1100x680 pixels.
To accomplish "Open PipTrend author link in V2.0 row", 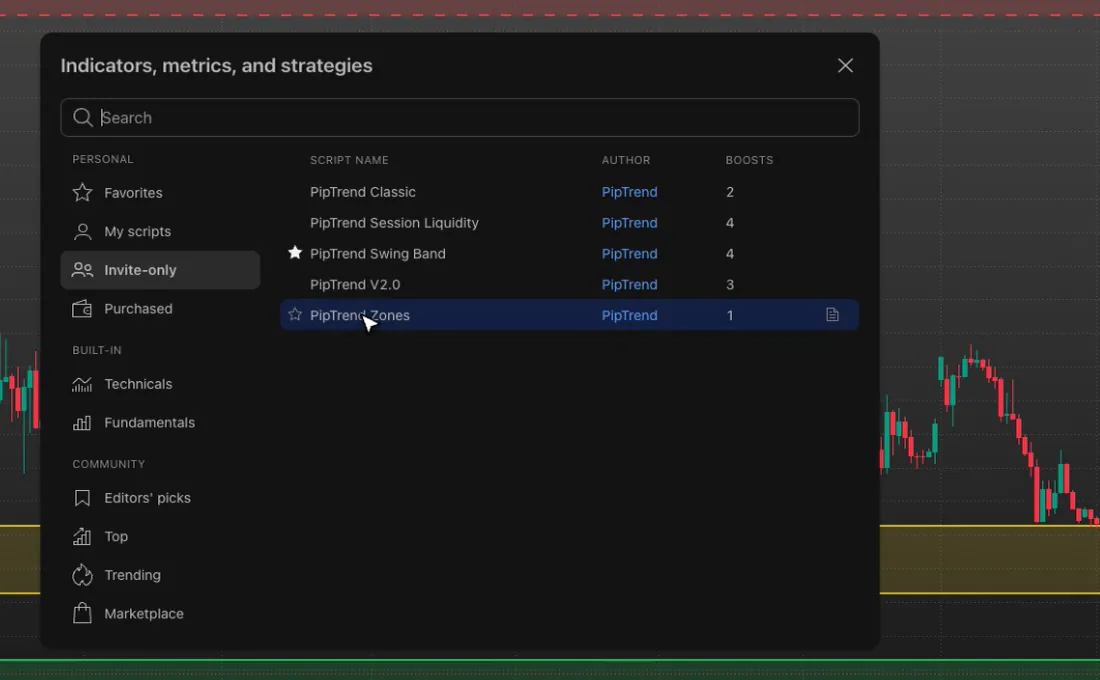I will coord(629,285).
